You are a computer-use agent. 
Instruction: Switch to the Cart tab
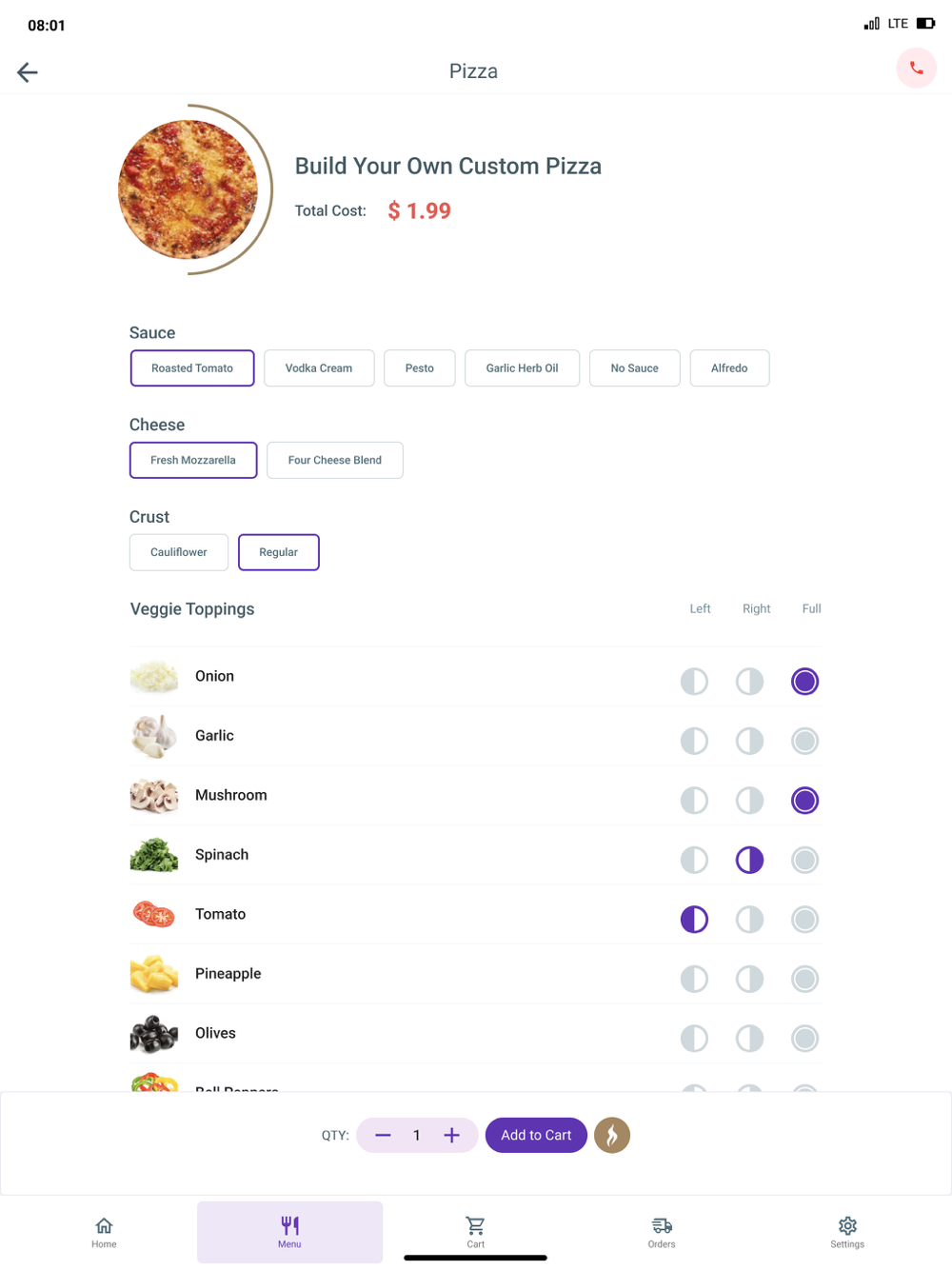pyautogui.click(x=475, y=1231)
